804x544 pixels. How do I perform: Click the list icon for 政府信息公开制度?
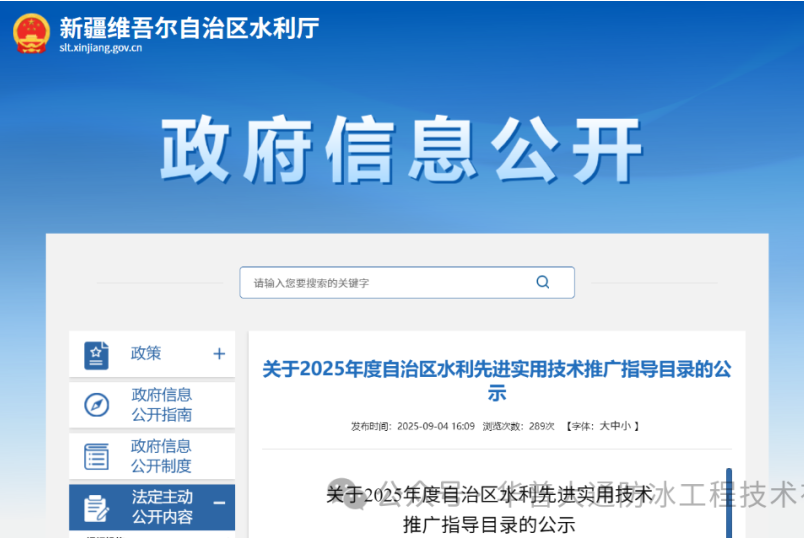click(97, 456)
